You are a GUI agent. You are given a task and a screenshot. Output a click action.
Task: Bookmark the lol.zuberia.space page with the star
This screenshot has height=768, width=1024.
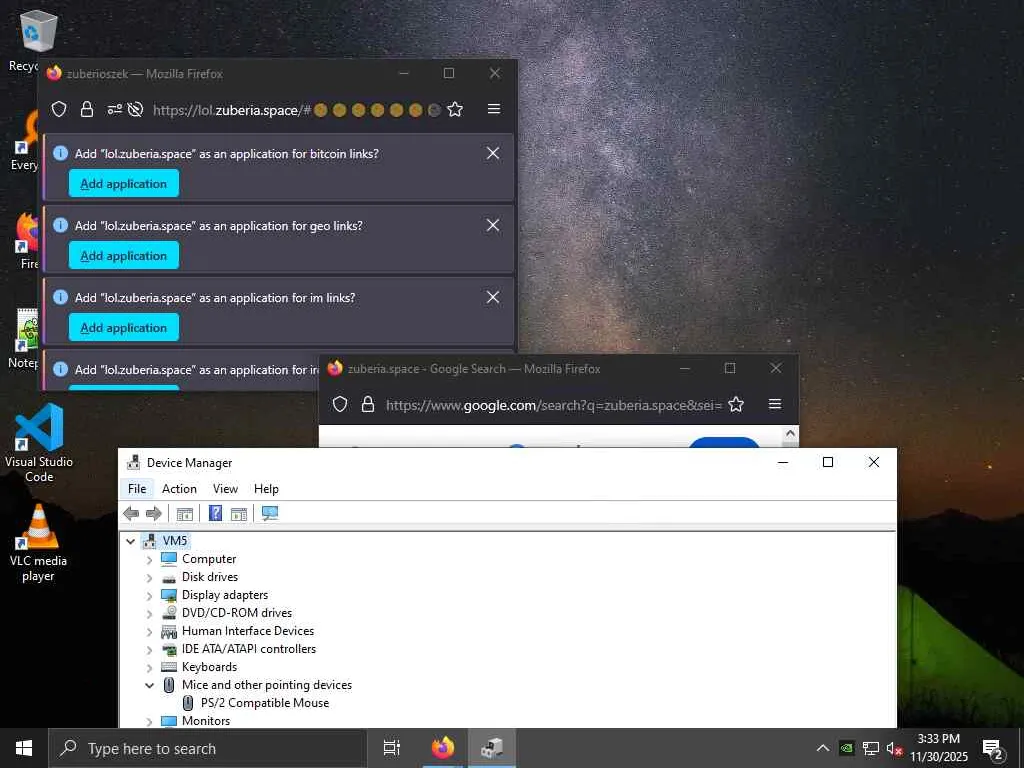click(x=455, y=109)
